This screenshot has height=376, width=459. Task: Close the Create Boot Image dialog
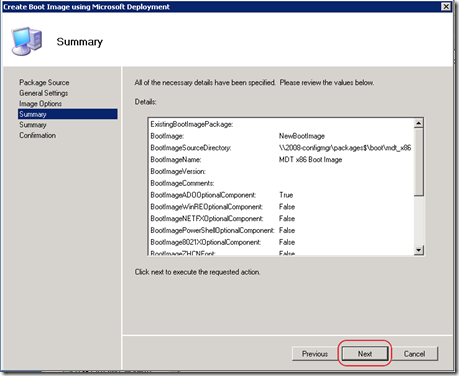[x=446, y=6]
